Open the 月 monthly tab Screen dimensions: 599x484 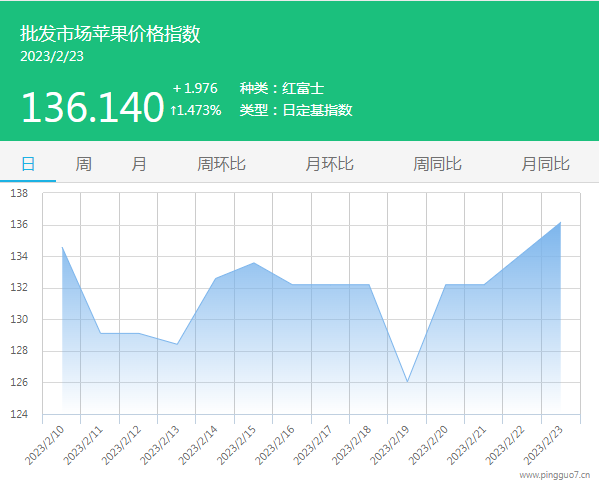(x=139, y=164)
